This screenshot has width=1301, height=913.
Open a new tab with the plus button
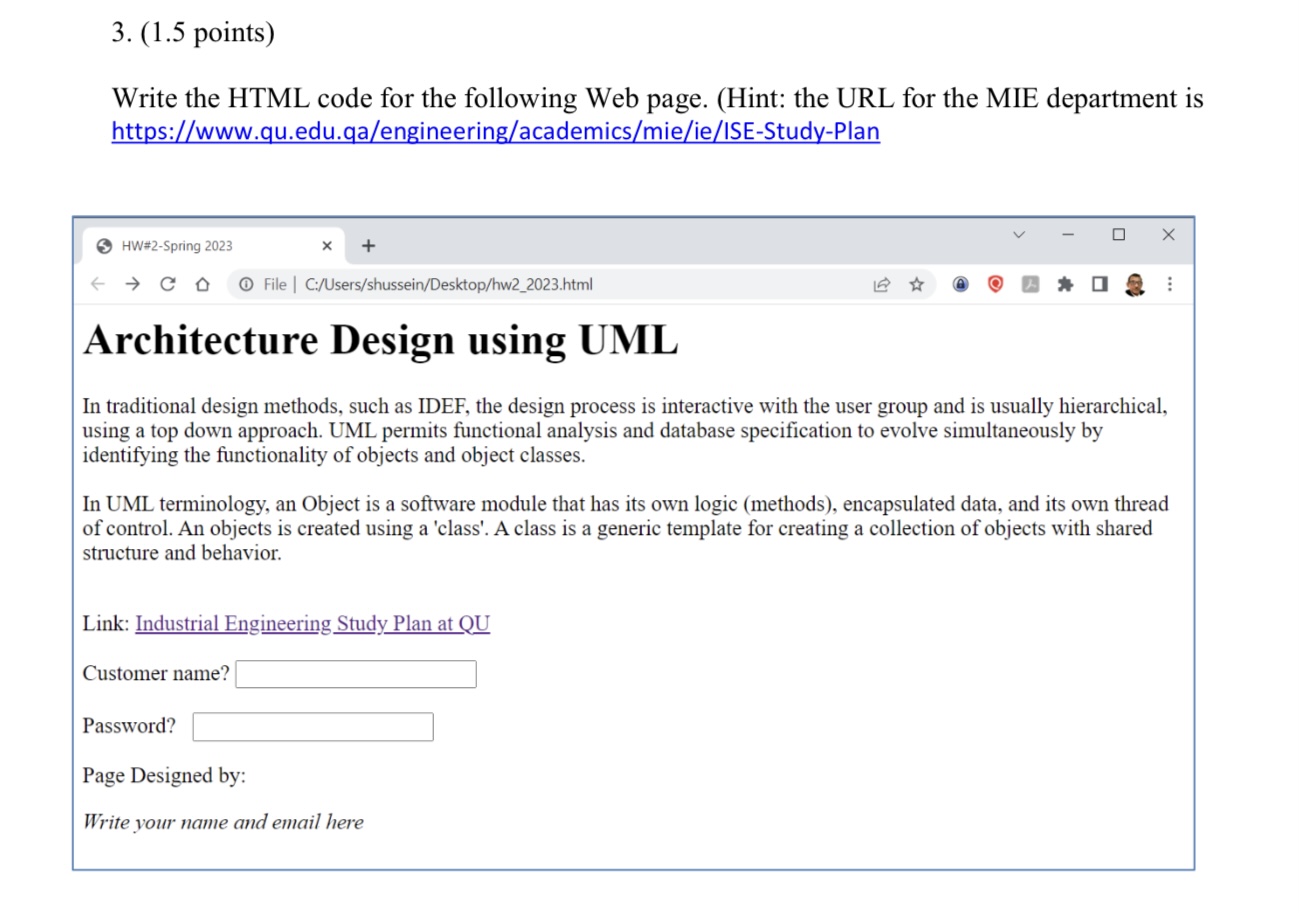(x=368, y=245)
